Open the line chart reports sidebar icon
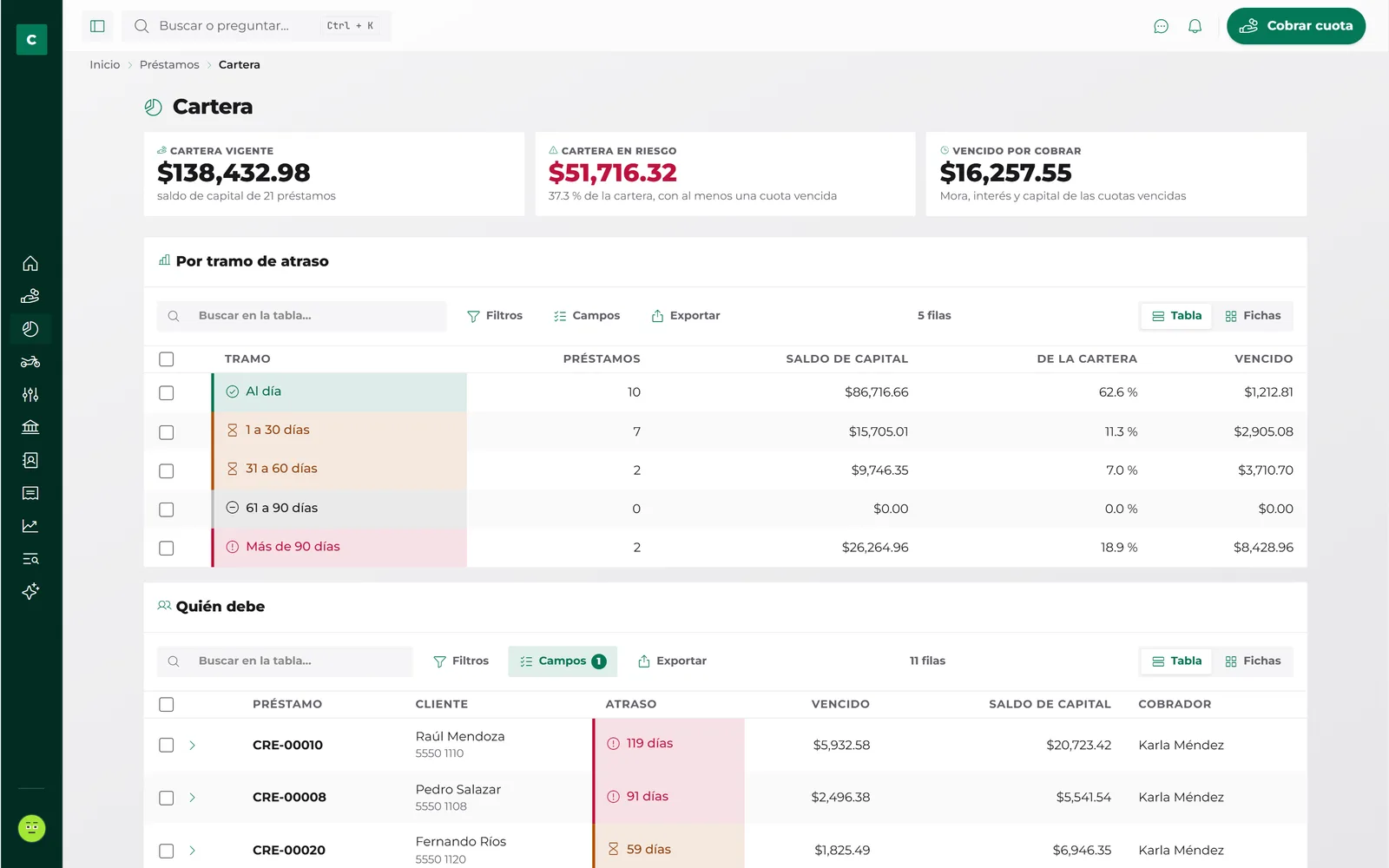The width and height of the screenshot is (1389, 868). click(30, 526)
